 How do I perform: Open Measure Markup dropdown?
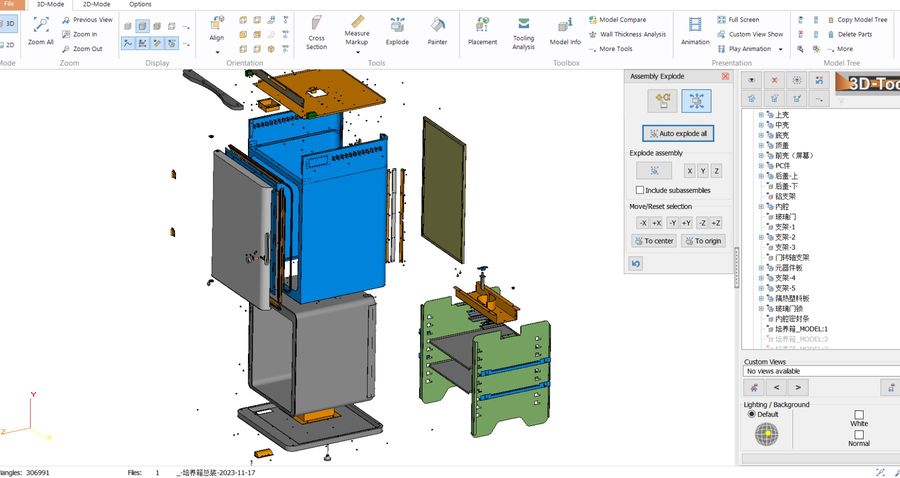coord(357,52)
